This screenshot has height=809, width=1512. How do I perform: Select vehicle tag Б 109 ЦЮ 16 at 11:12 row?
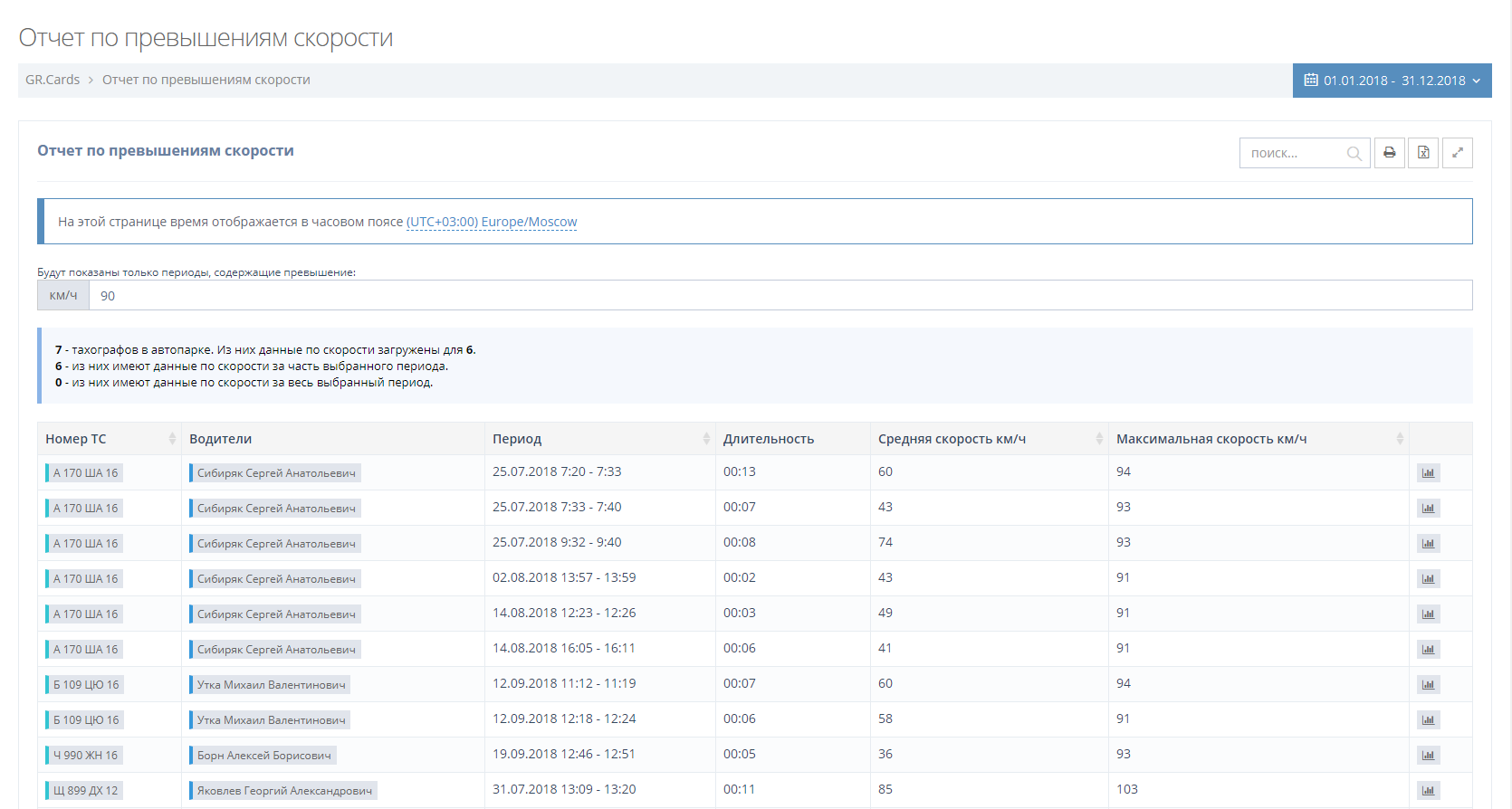pyautogui.click(x=84, y=685)
